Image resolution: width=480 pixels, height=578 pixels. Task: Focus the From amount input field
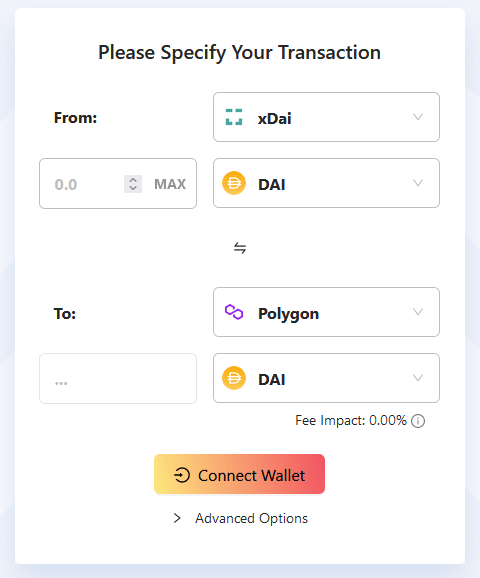pyautogui.click(x=87, y=184)
